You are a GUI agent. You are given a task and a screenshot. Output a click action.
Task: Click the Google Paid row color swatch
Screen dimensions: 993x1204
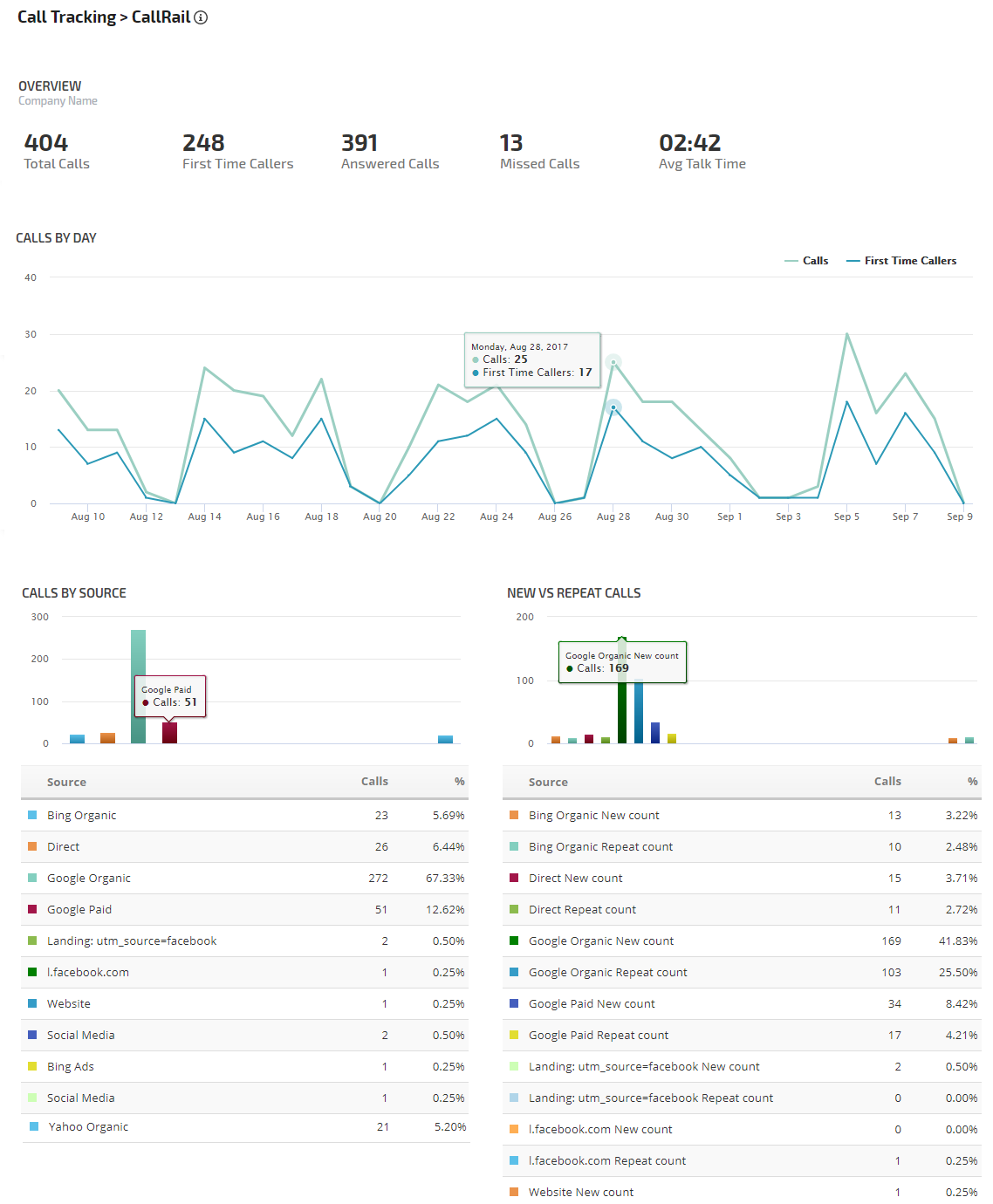32,909
